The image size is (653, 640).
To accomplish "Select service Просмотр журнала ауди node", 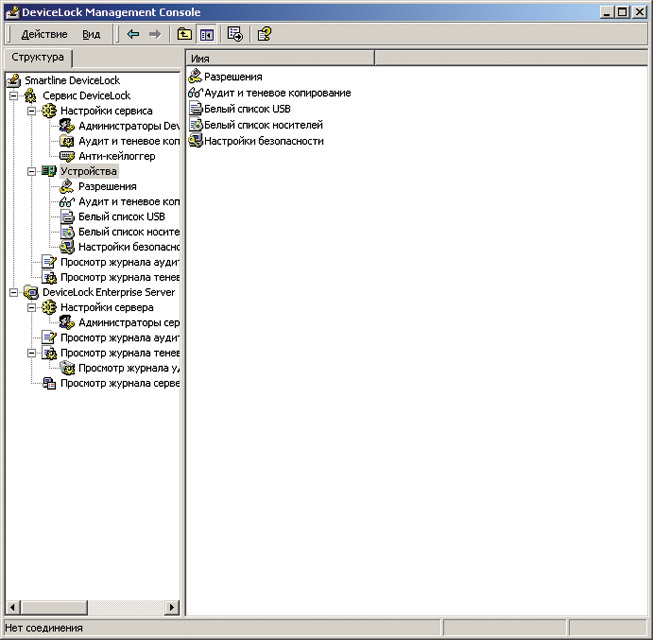I will pos(120,262).
